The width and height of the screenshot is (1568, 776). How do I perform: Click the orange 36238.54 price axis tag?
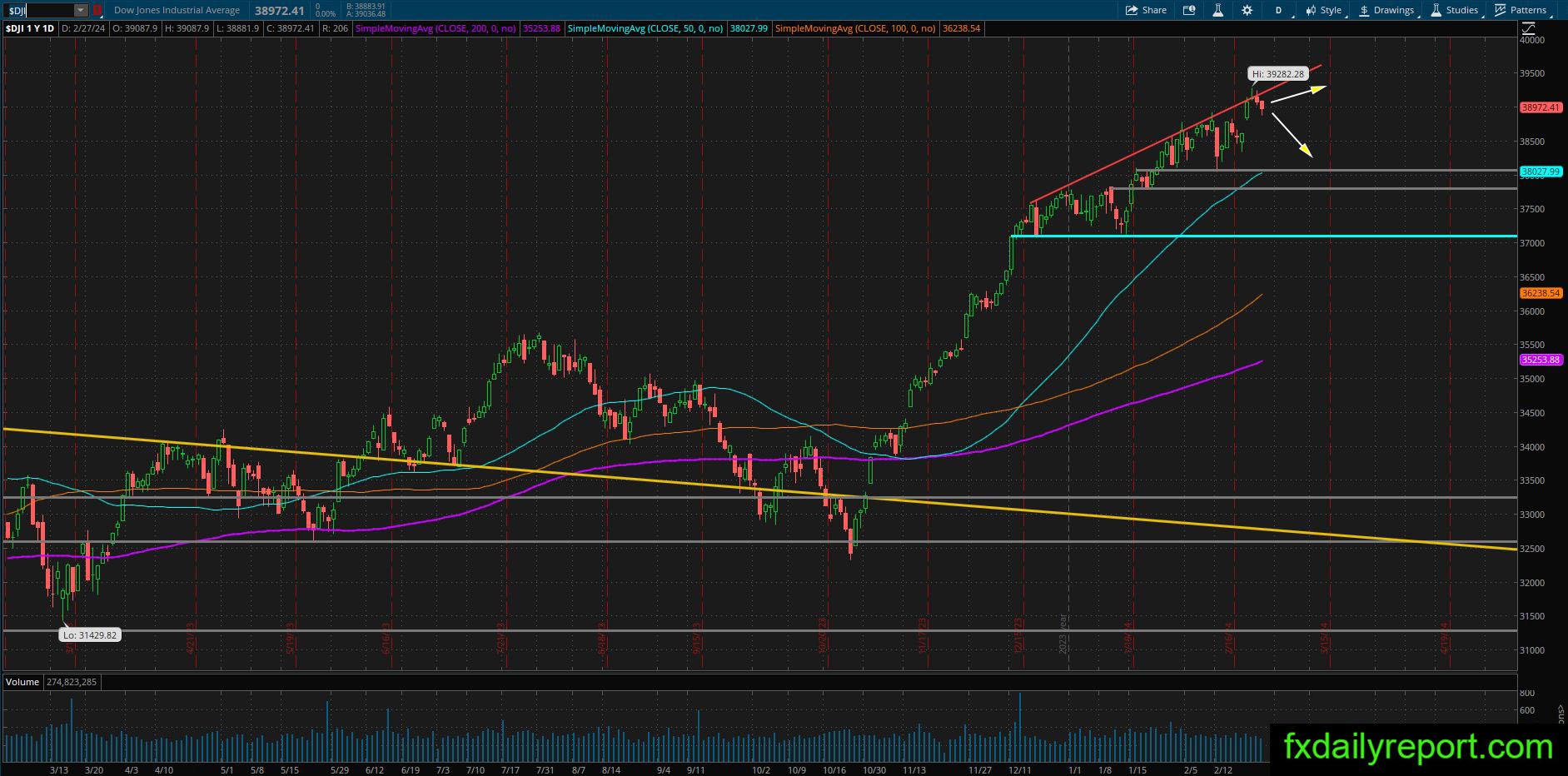click(x=1541, y=294)
